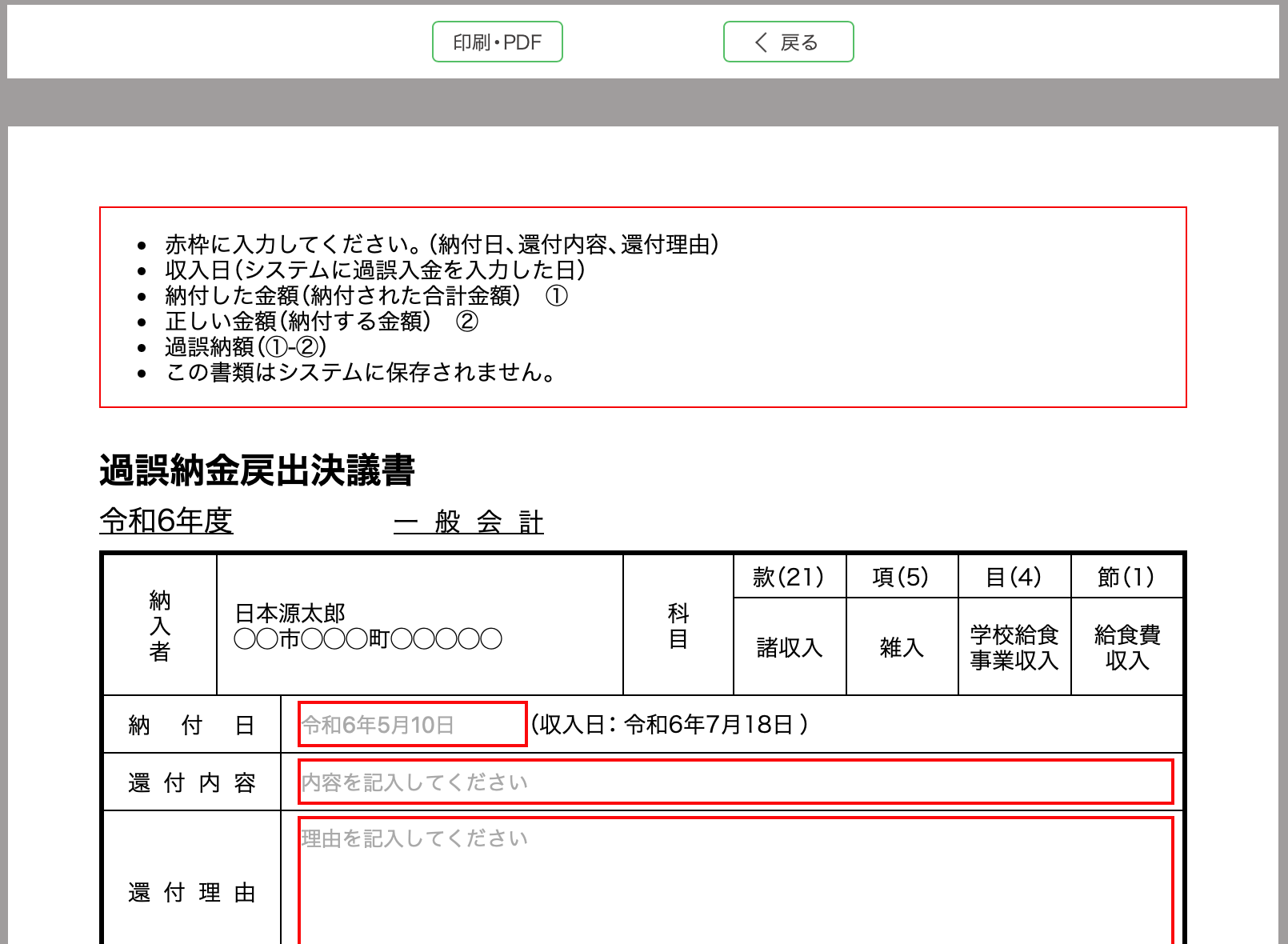Click the 収入日 令和6年7月18日 text
The width and height of the screenshot is (1288, 944).
[x=669, y=724]
